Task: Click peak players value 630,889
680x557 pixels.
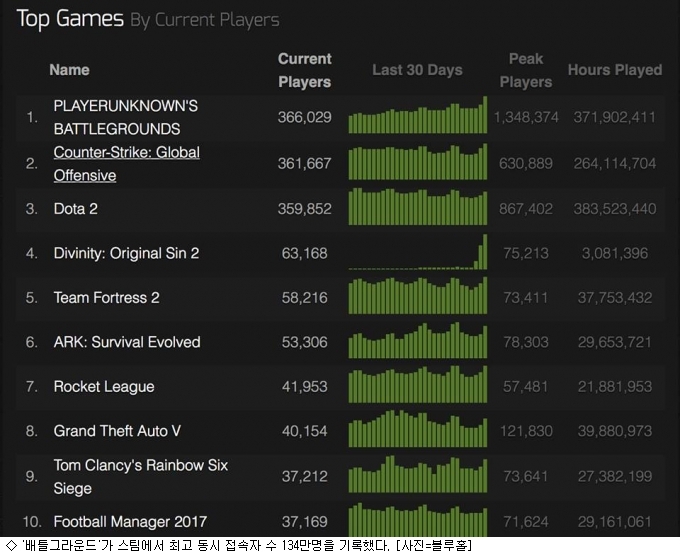Action: click(526, 164)
